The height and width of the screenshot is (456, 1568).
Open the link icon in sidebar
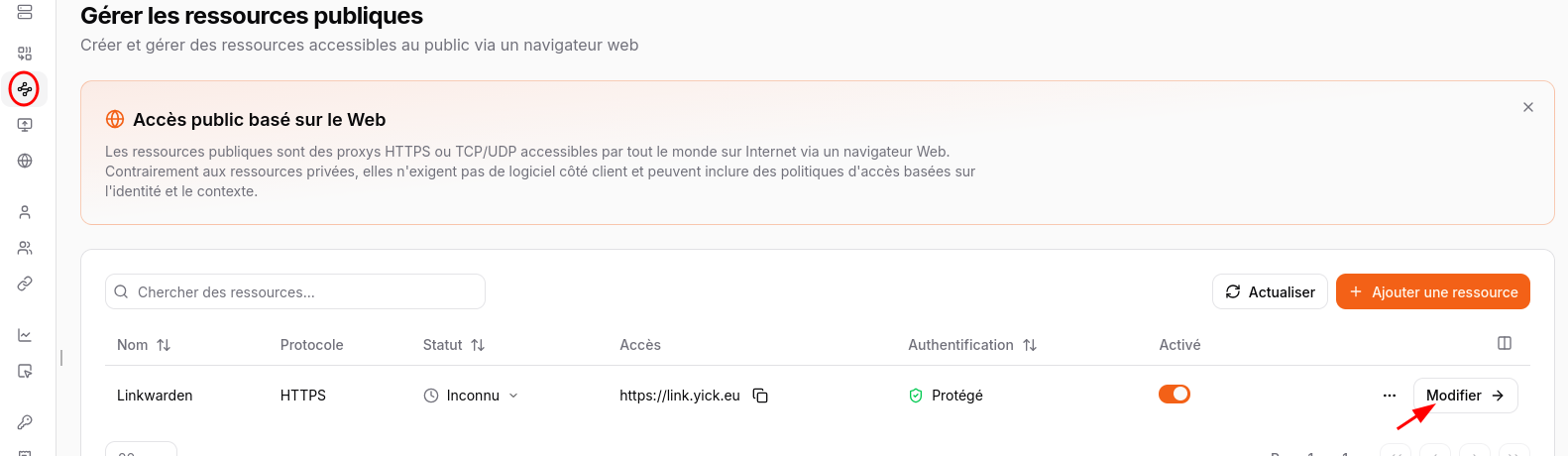tap(25, 284)
